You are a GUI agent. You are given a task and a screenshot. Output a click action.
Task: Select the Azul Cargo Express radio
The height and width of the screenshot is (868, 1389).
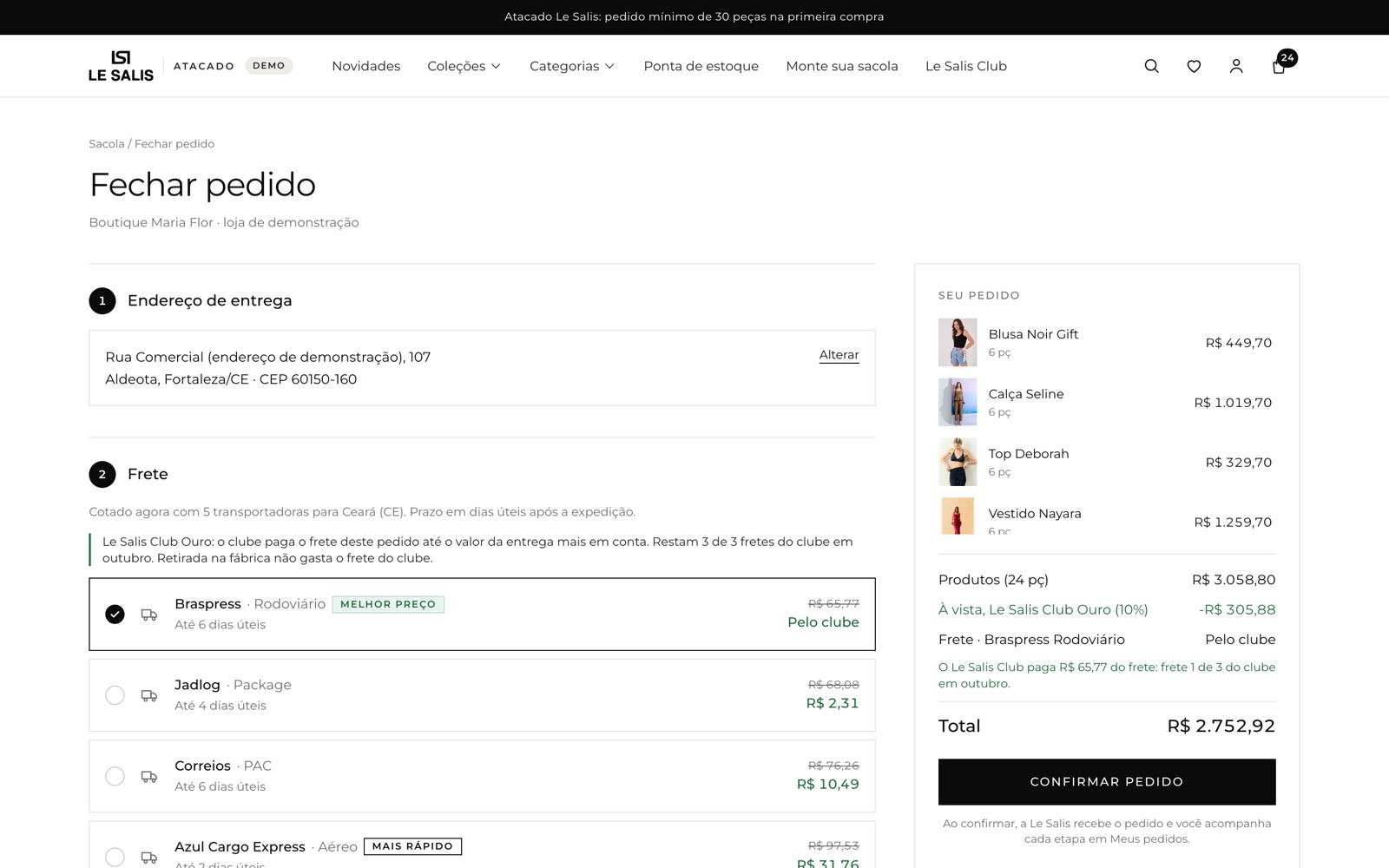pos(115,857)
